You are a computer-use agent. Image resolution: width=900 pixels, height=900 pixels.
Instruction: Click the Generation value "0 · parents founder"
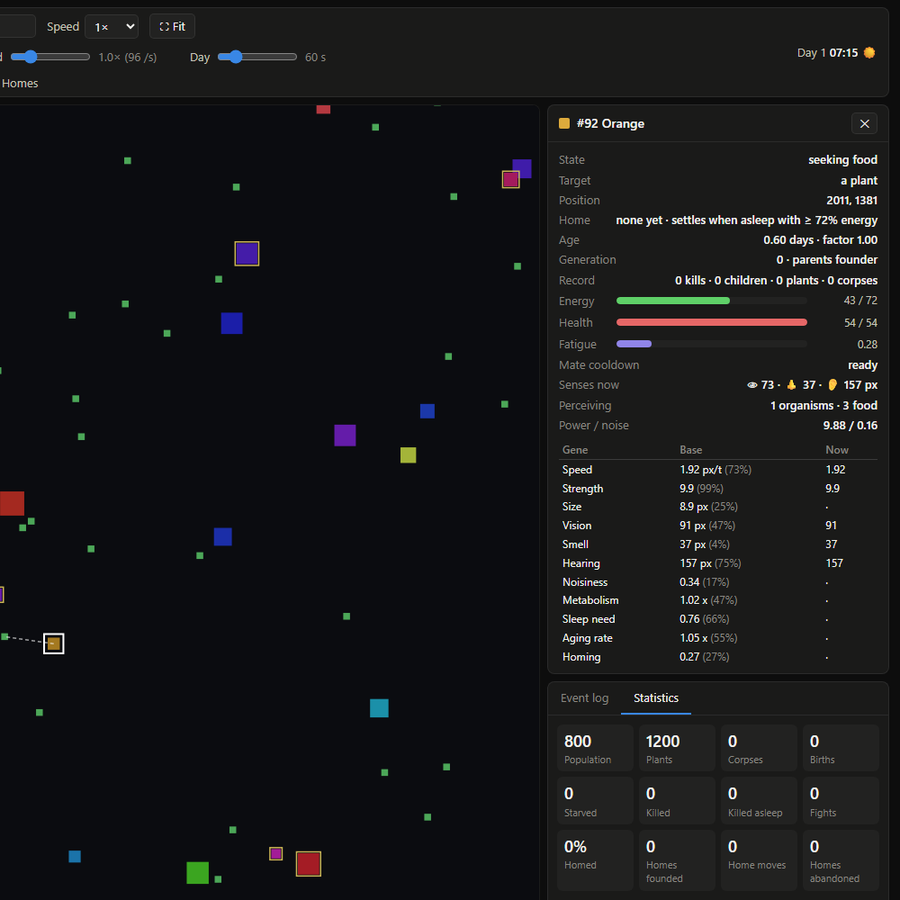(826, 260)
